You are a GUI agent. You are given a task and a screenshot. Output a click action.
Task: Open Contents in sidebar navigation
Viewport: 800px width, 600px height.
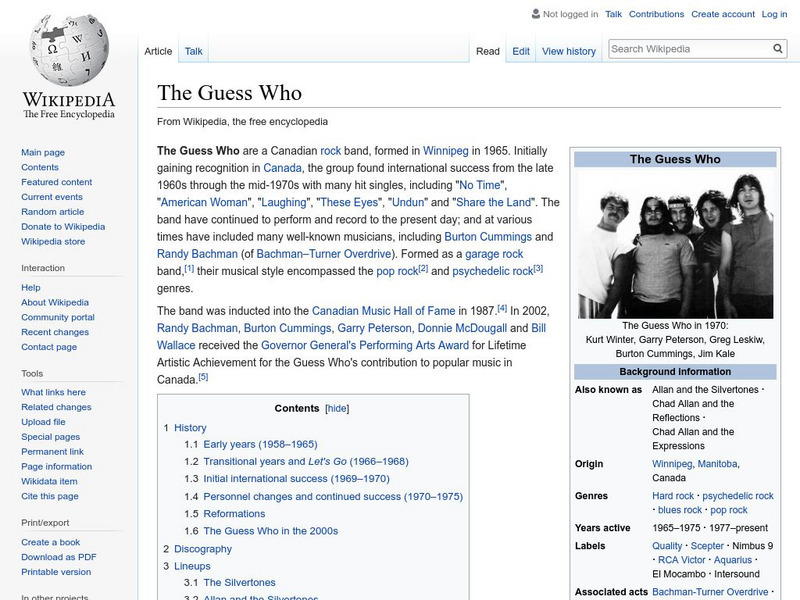tap(40, 167)
